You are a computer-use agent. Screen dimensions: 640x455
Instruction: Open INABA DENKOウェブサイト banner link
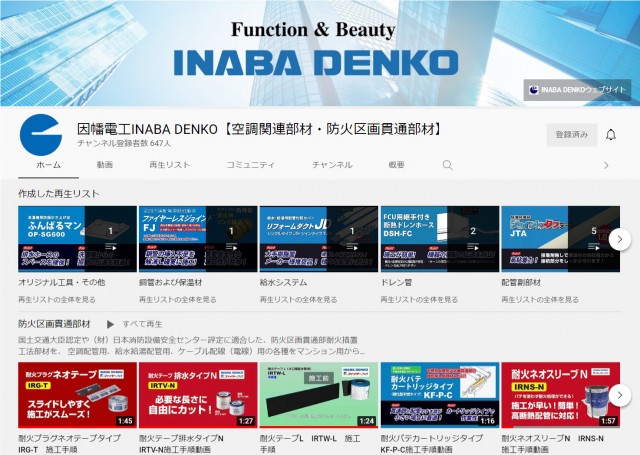577,90
